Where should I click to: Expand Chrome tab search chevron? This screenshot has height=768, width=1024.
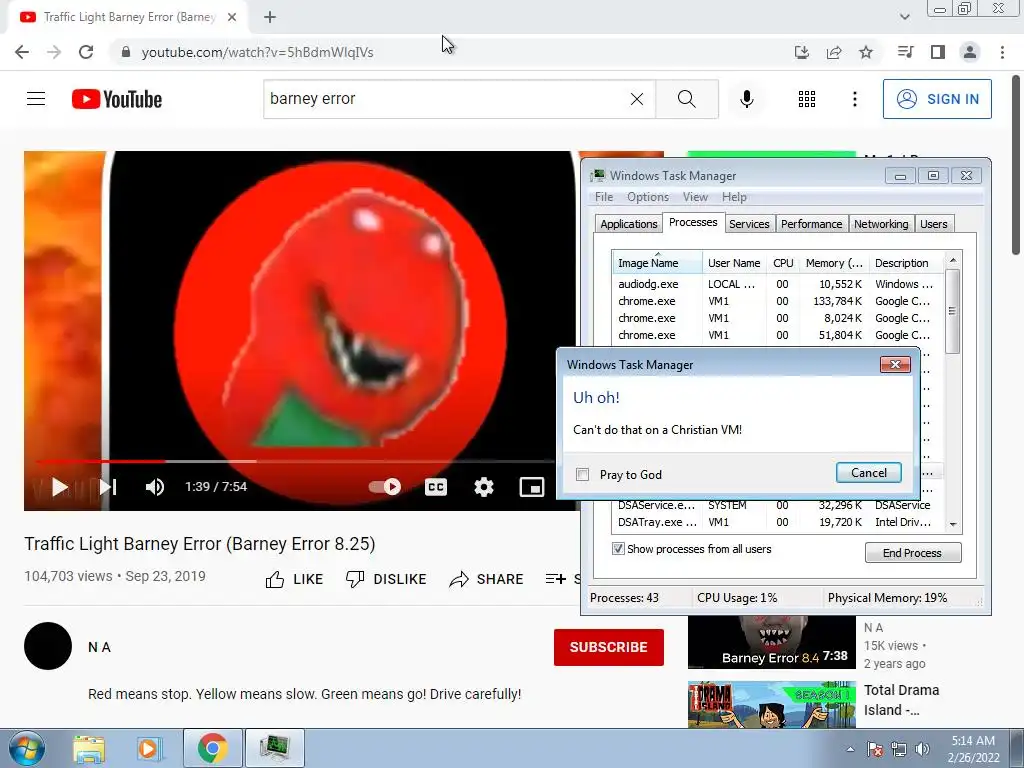[904, 17]
